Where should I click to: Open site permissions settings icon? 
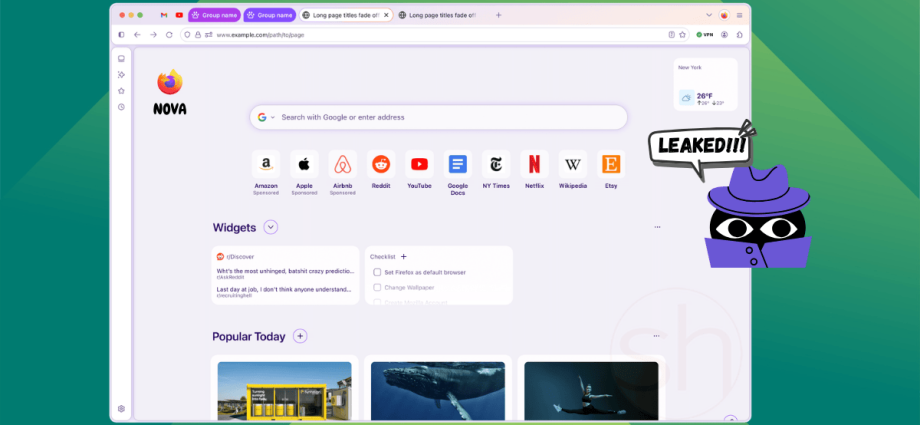tap(208, 35)
